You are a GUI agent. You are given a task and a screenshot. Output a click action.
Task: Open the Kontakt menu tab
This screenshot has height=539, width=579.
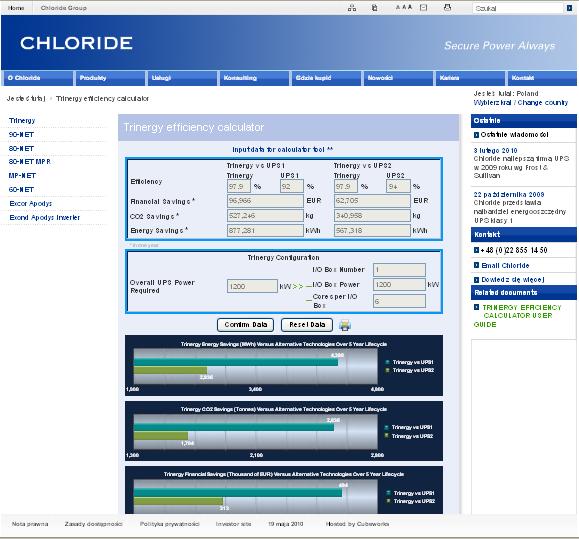[x=542, y=78]
